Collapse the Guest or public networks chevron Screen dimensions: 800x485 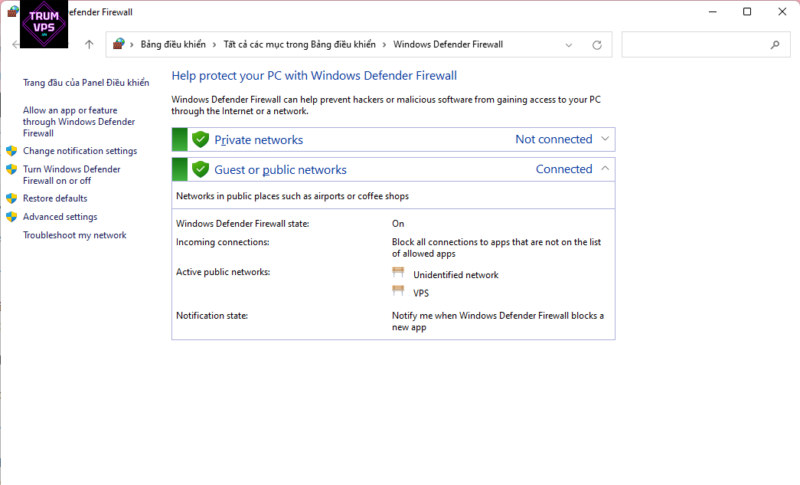pyautogui.click(x=605, y=168)
